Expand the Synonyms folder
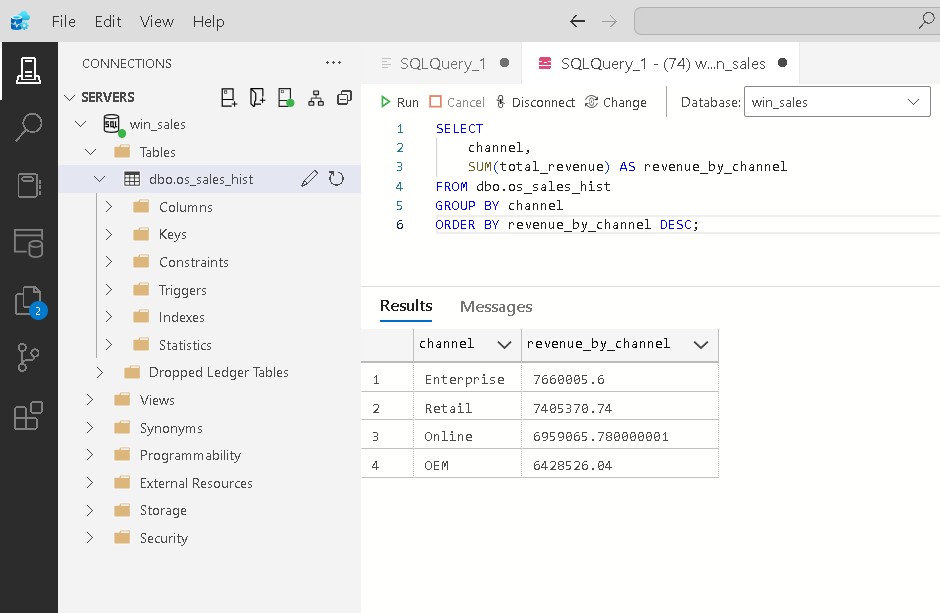940x613 pixels. pyautogui.click(x=89, y=427)
